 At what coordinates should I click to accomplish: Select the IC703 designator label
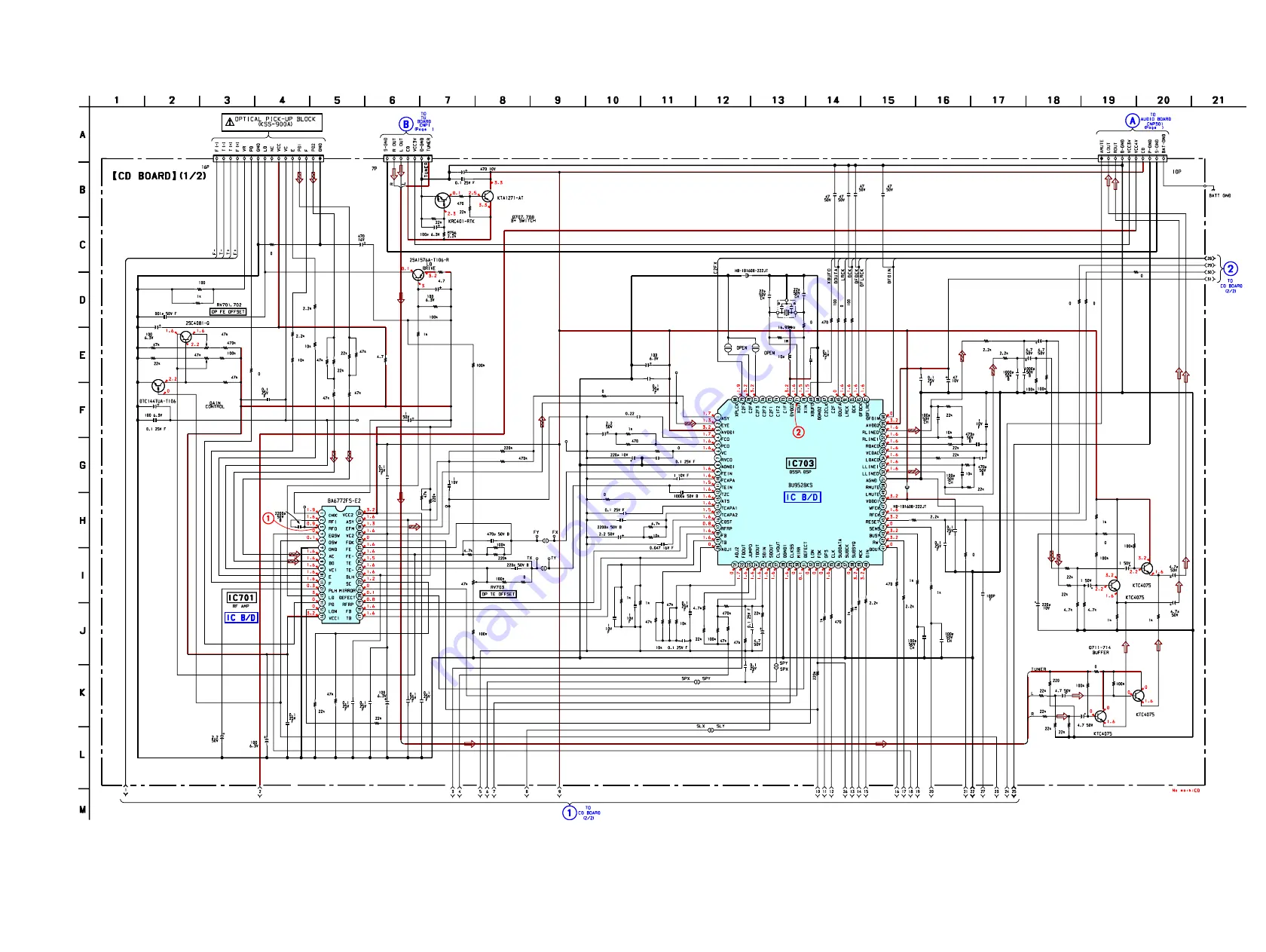coord(800,464)
